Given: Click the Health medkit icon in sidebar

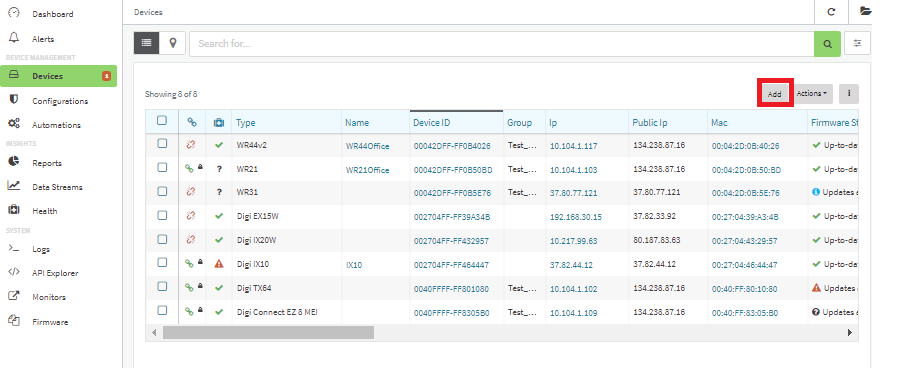Looking at the screenshot, I should tap(14, 210).
